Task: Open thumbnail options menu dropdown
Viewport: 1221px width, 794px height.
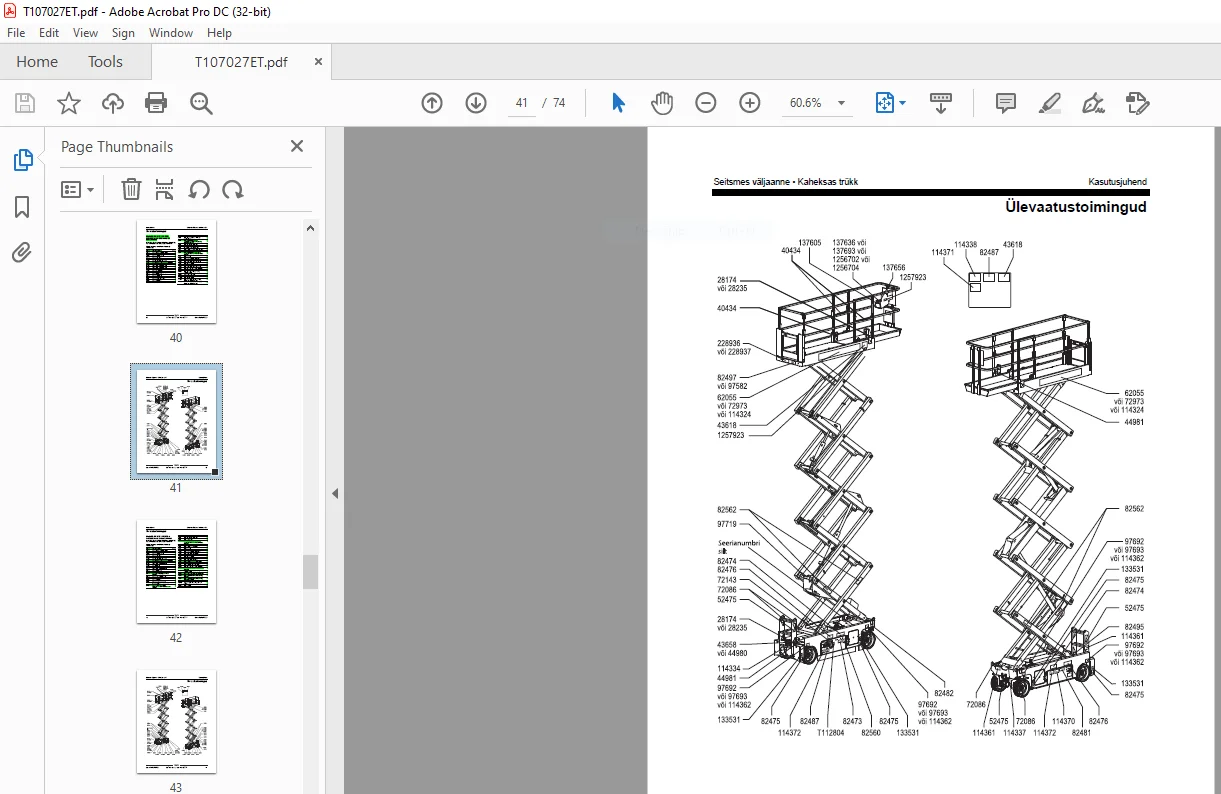Action: [x=78, y=189]
